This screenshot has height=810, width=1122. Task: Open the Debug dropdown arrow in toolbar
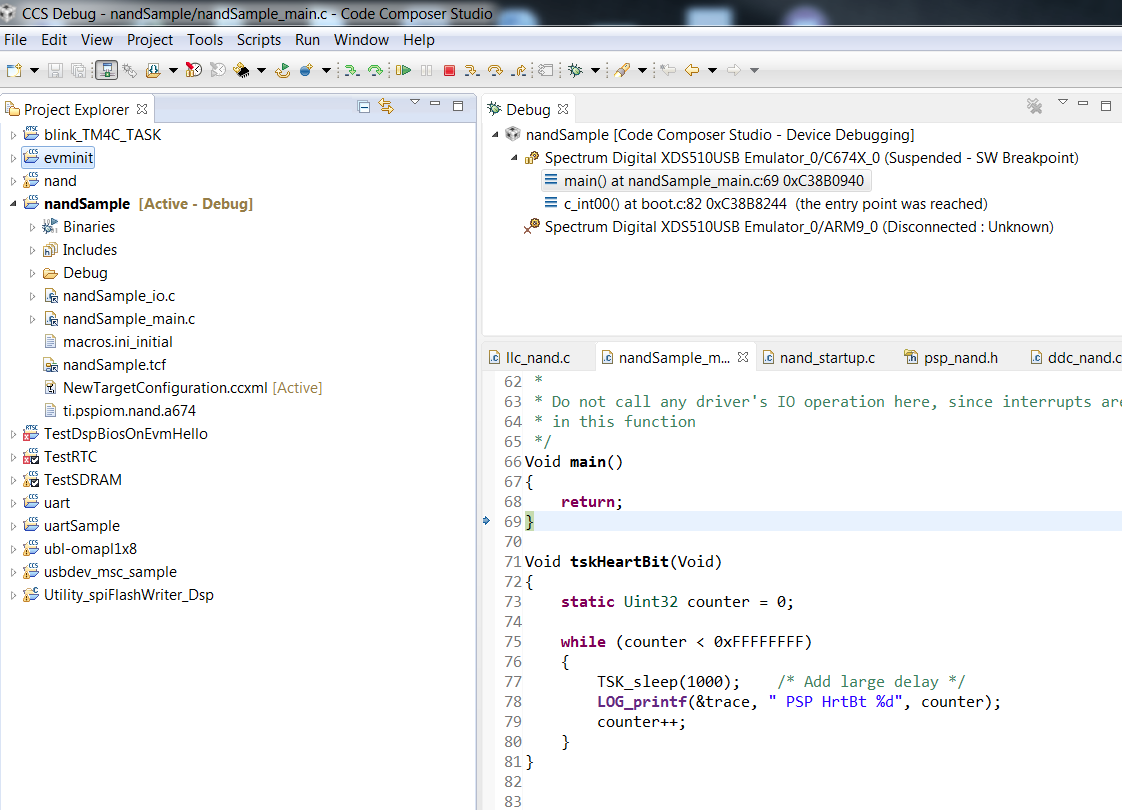[x=595, y=70]
